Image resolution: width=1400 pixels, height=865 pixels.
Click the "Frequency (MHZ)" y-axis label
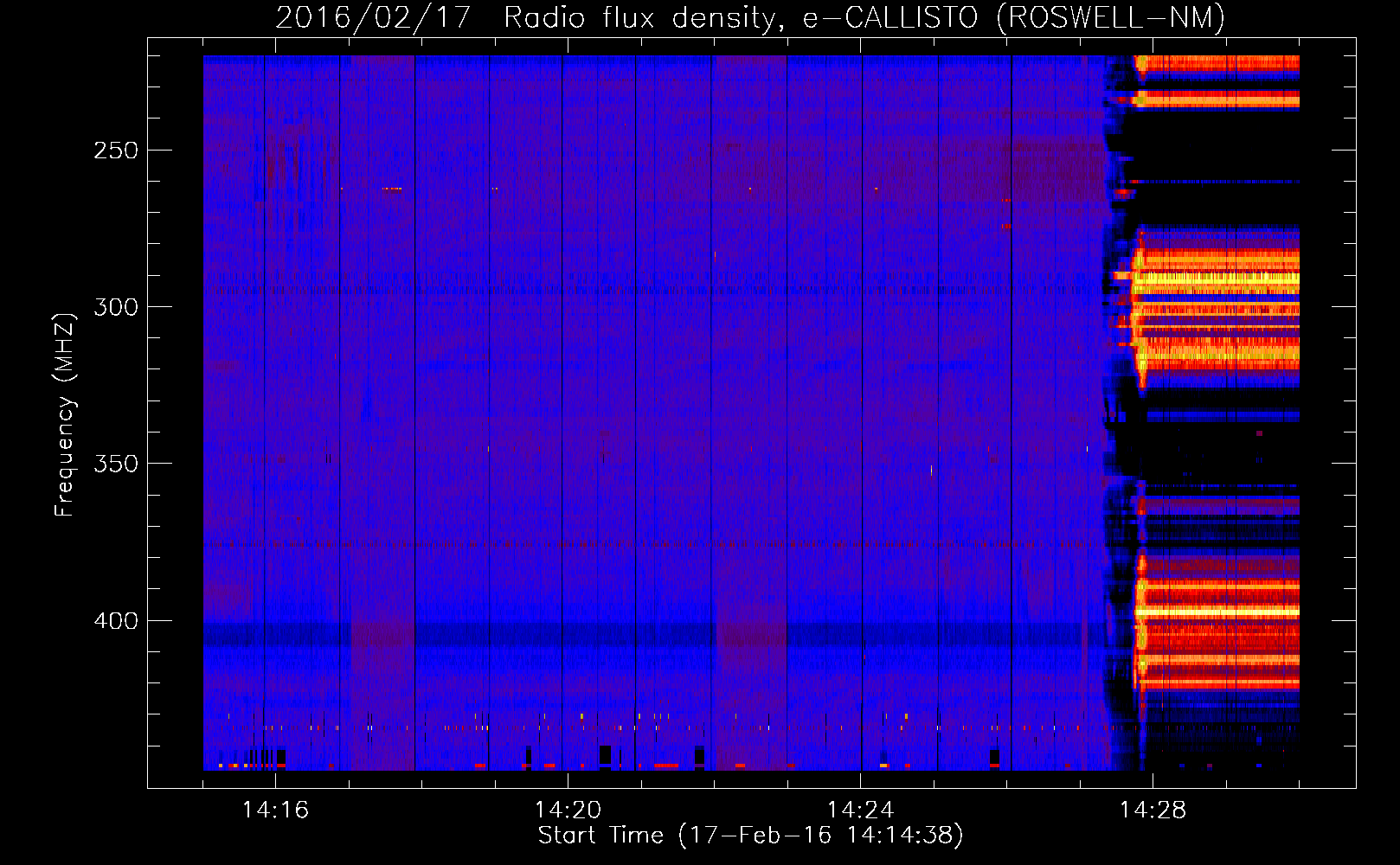(x=65, y=415)
